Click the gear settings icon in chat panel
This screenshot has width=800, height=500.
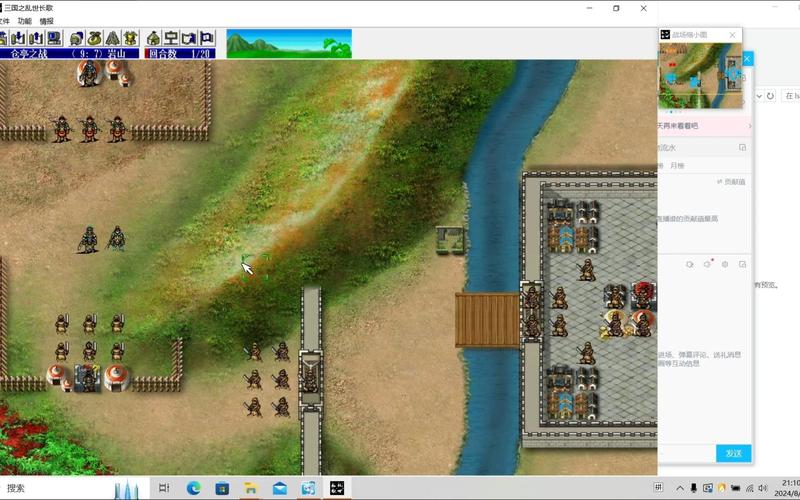pos(725,264)
